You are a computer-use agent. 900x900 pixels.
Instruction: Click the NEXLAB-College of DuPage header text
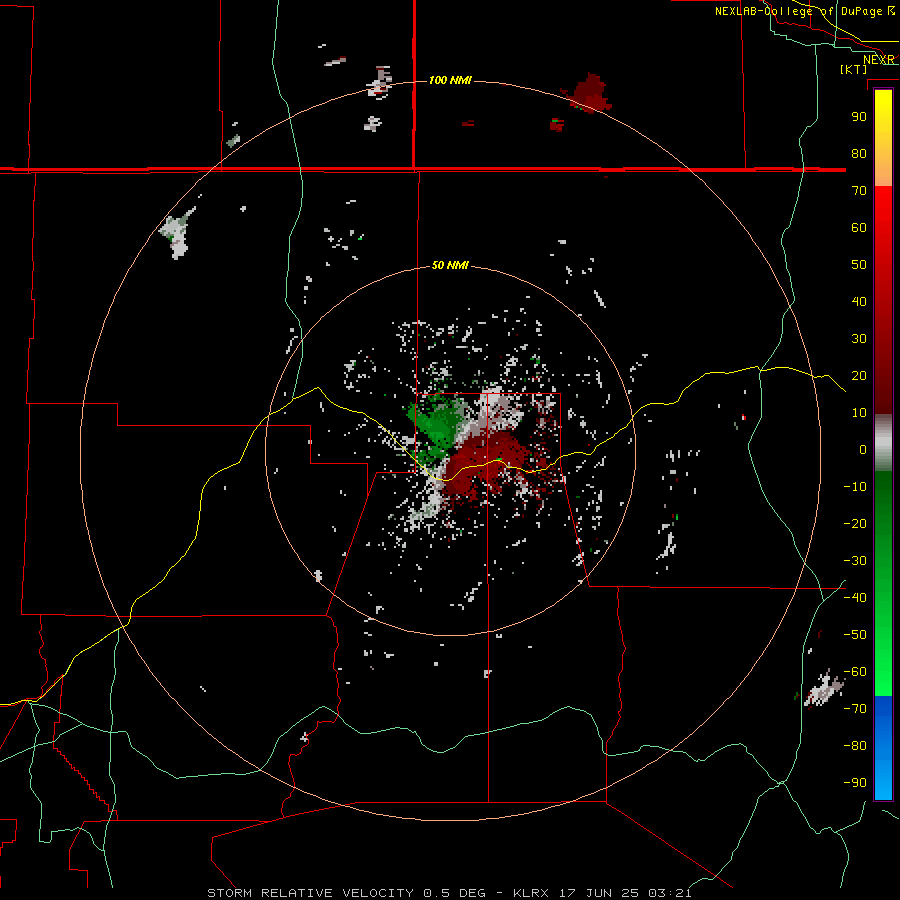point(804,11)
